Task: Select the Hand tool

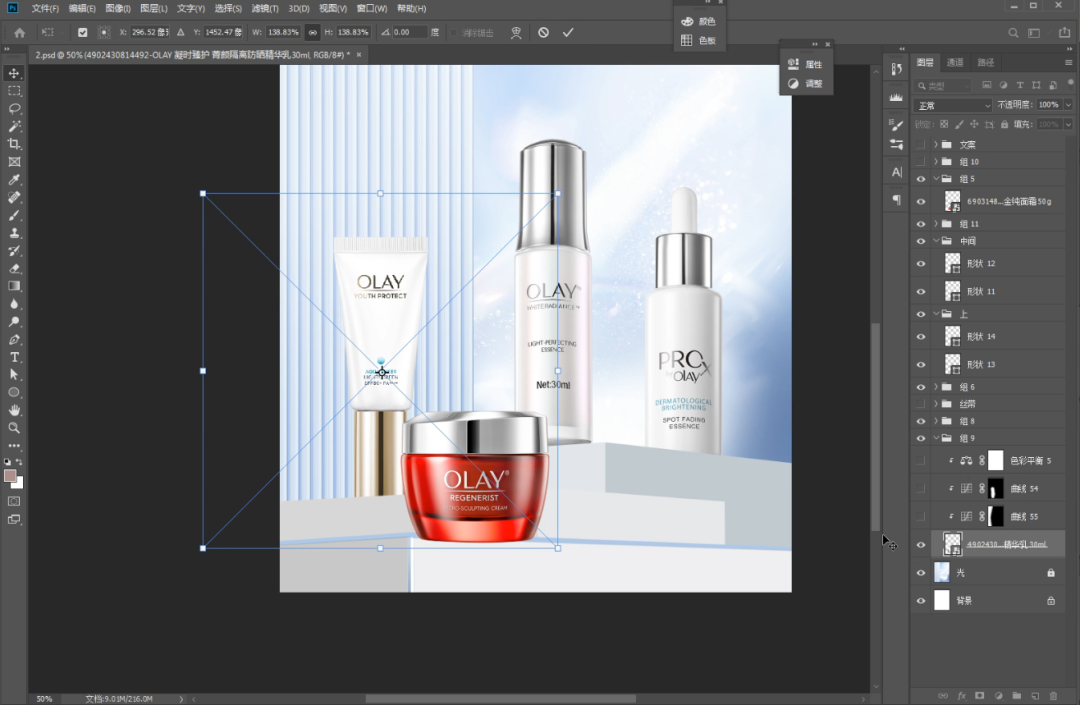Action: (14, 410)
